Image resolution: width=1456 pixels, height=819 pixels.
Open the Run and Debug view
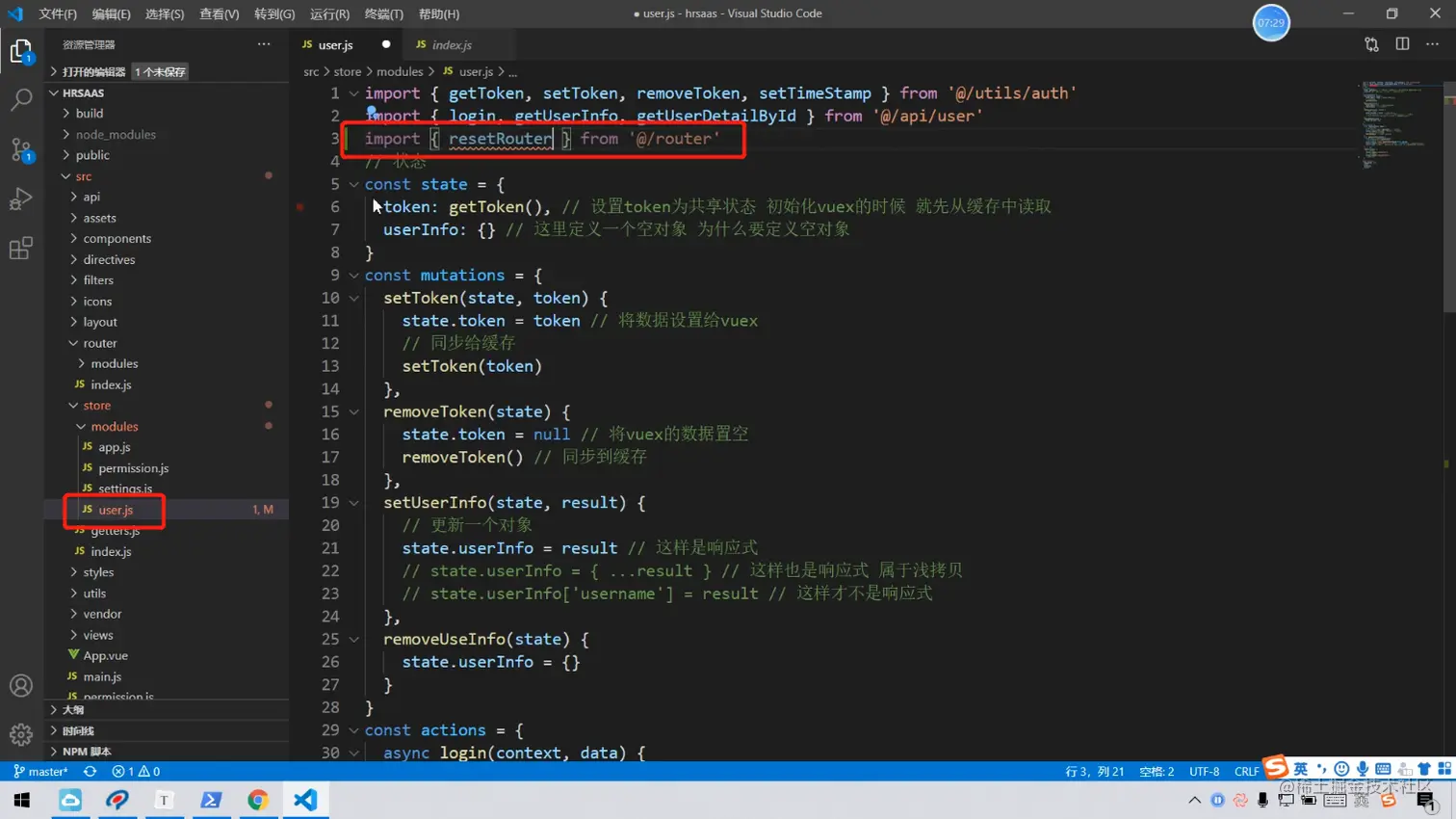21,198
